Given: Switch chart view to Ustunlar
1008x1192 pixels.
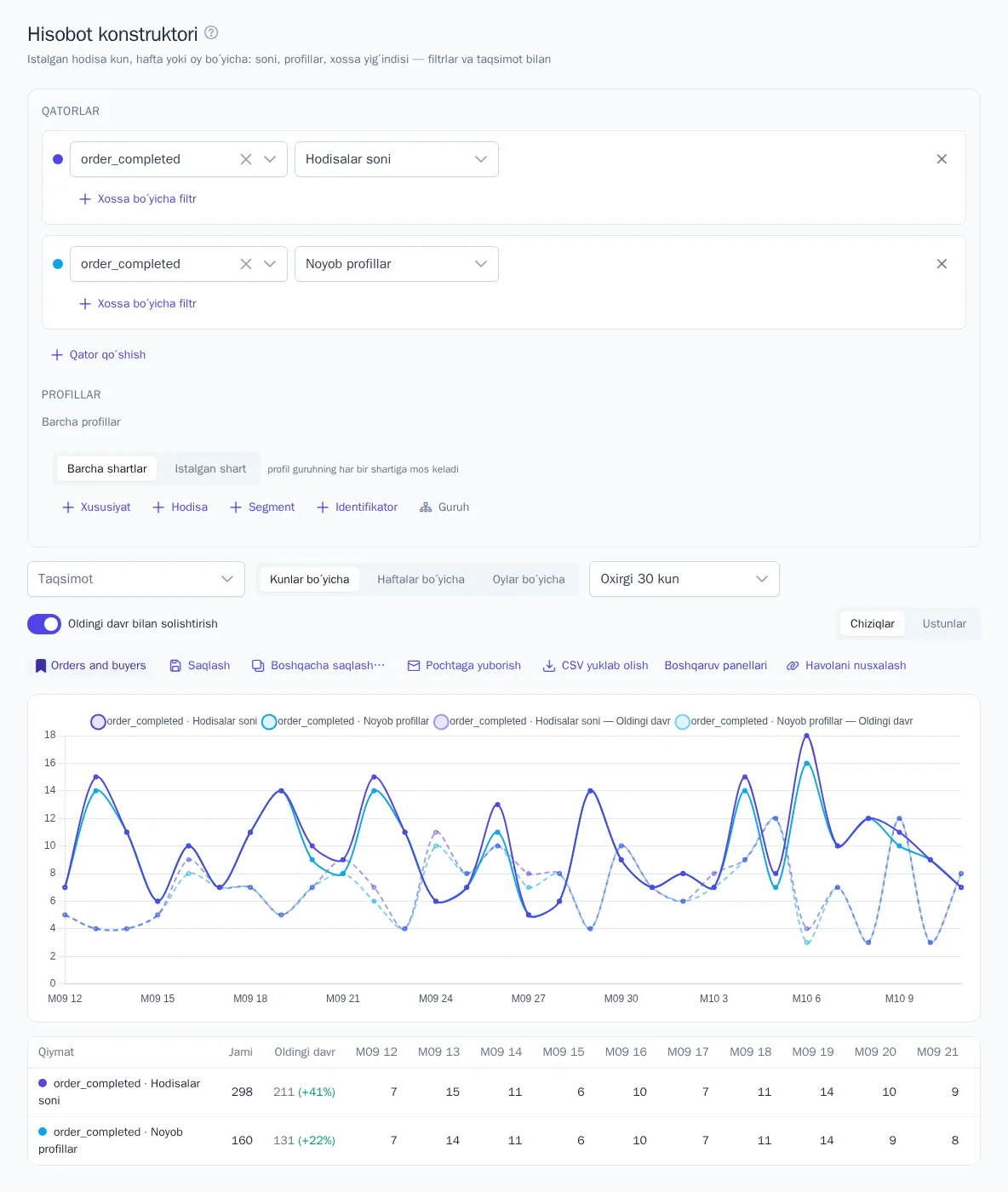Looking at the screenshot, I should click(x=944, y=624).
